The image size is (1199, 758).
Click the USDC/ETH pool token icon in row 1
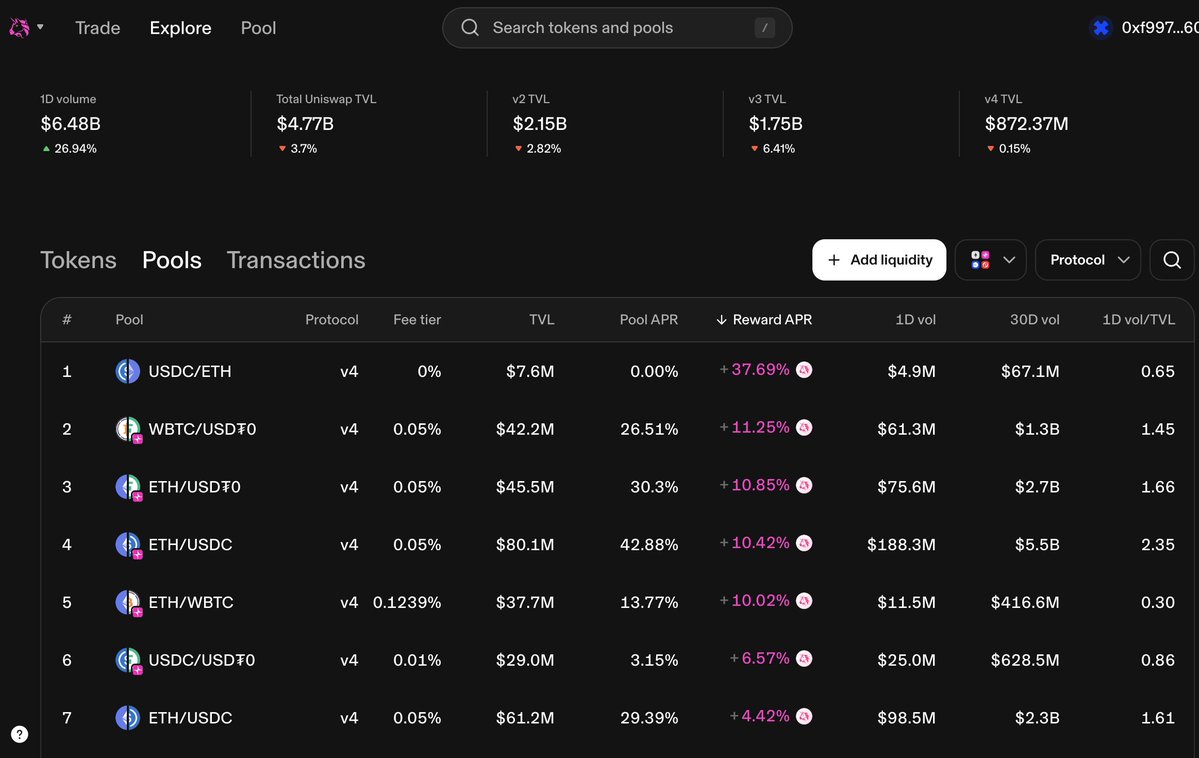click(x=128, y=371)
